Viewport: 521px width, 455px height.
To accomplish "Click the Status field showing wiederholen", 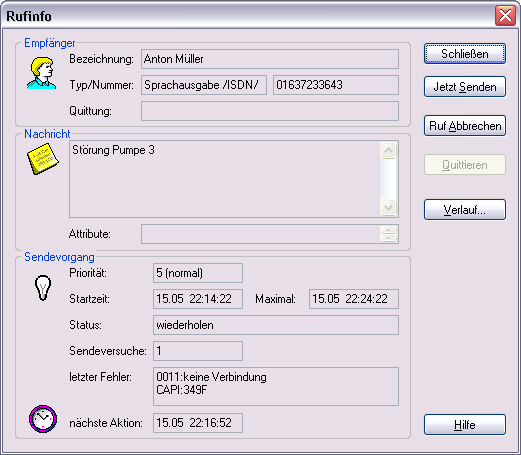I will click(x=276, y=325).
